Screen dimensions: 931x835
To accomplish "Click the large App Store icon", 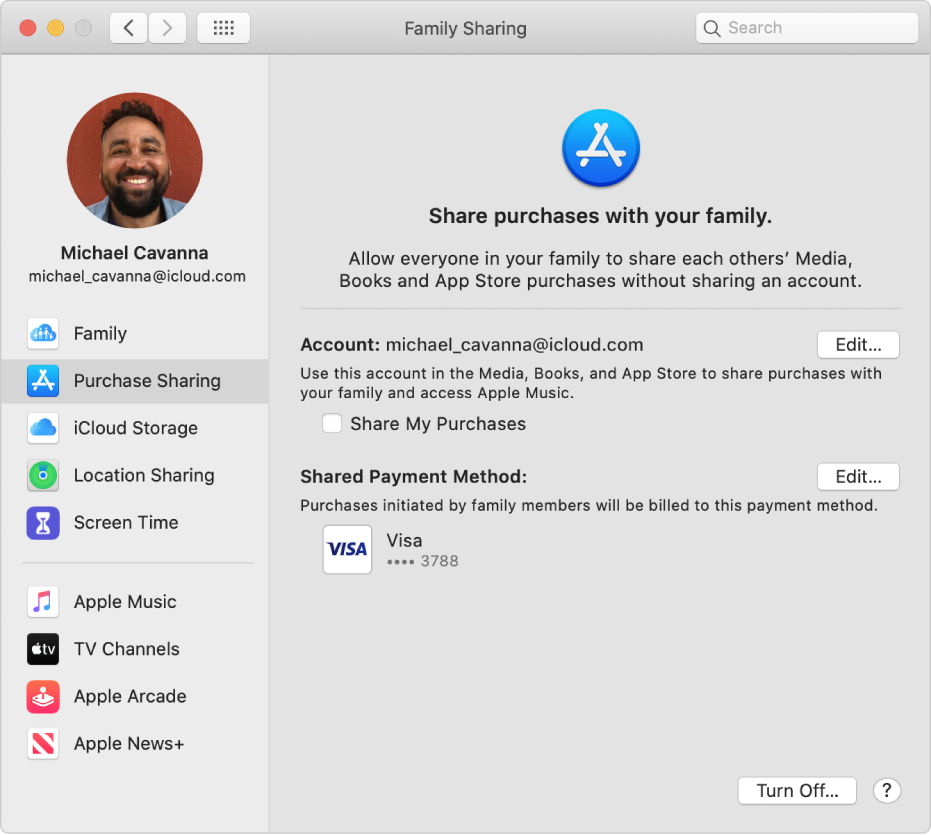I will click(x=601, y=148).
